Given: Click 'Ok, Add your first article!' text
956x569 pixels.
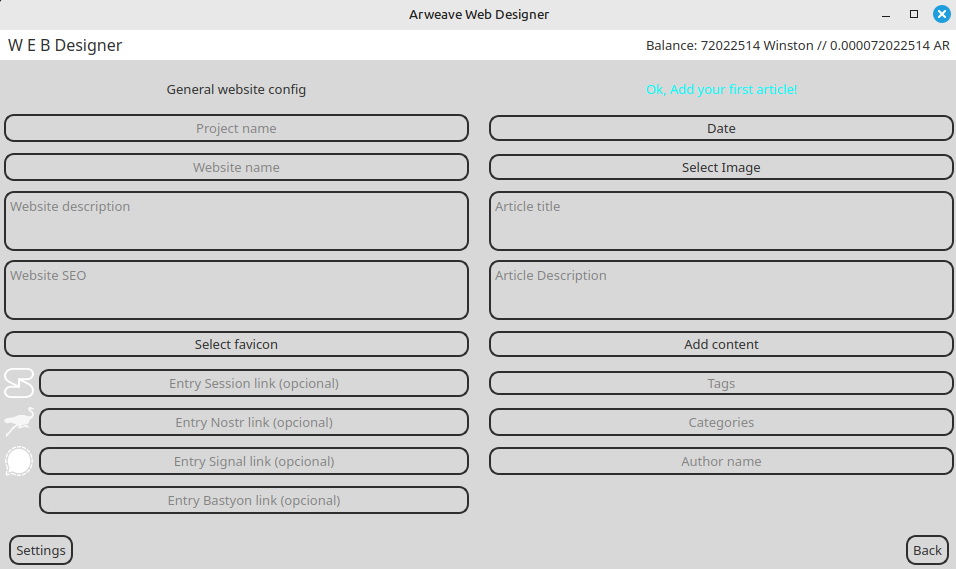Looking at the screenshot, I should [x=721, y=90].
